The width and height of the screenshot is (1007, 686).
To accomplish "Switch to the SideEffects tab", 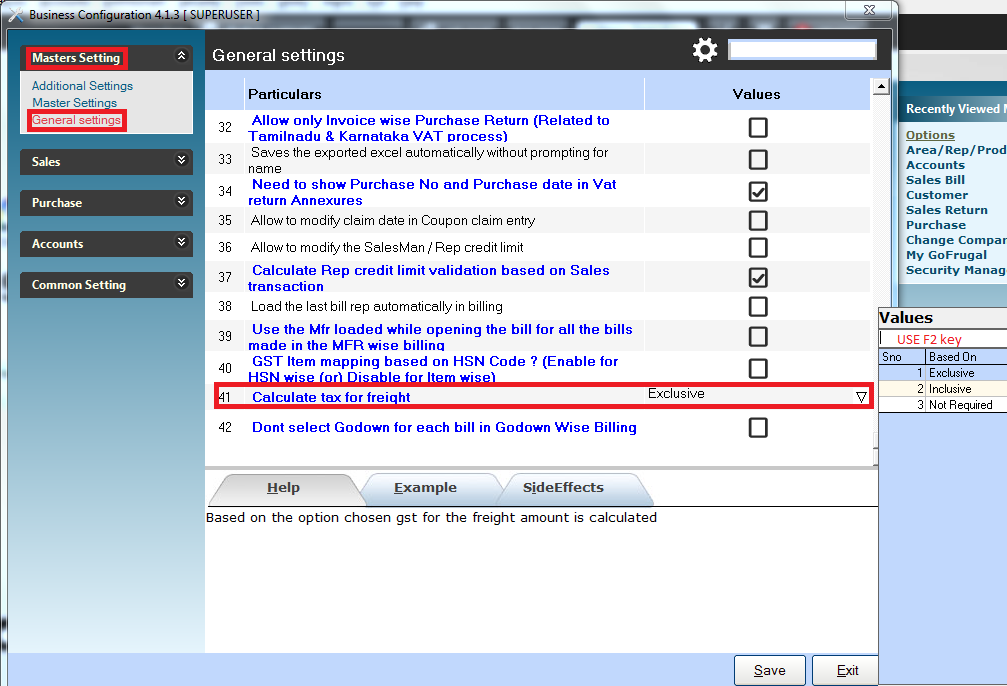I will click(x=563, y=488).
